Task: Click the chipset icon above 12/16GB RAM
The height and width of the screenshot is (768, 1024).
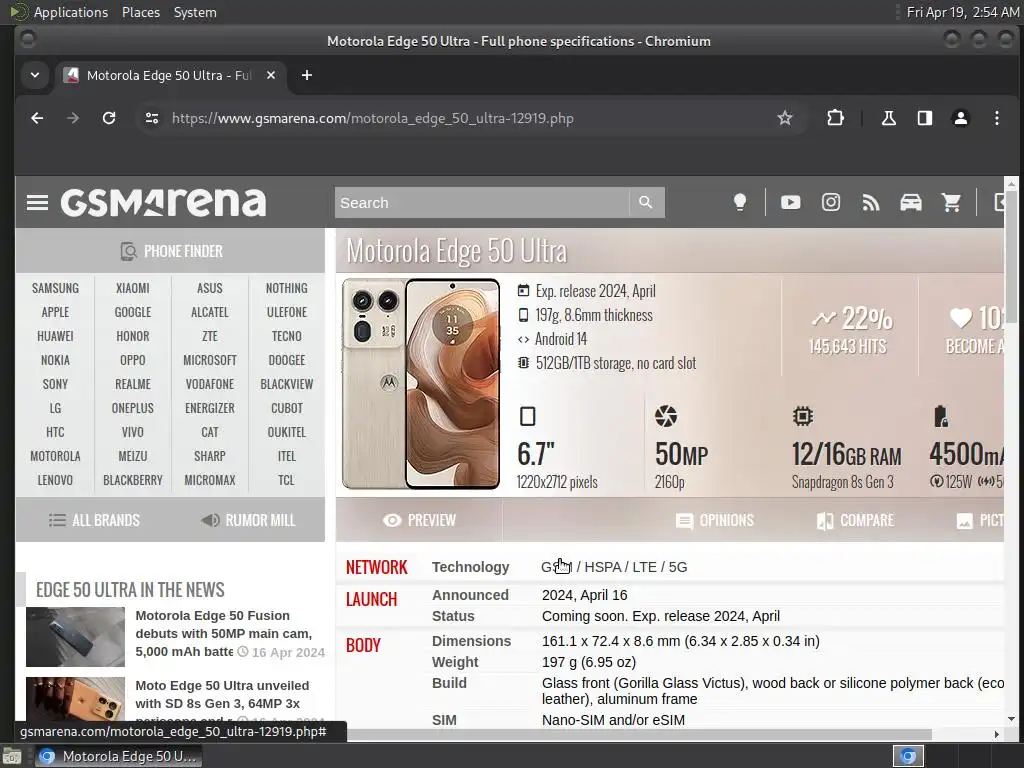Action: pyautogui.click(x=803, y=416)
